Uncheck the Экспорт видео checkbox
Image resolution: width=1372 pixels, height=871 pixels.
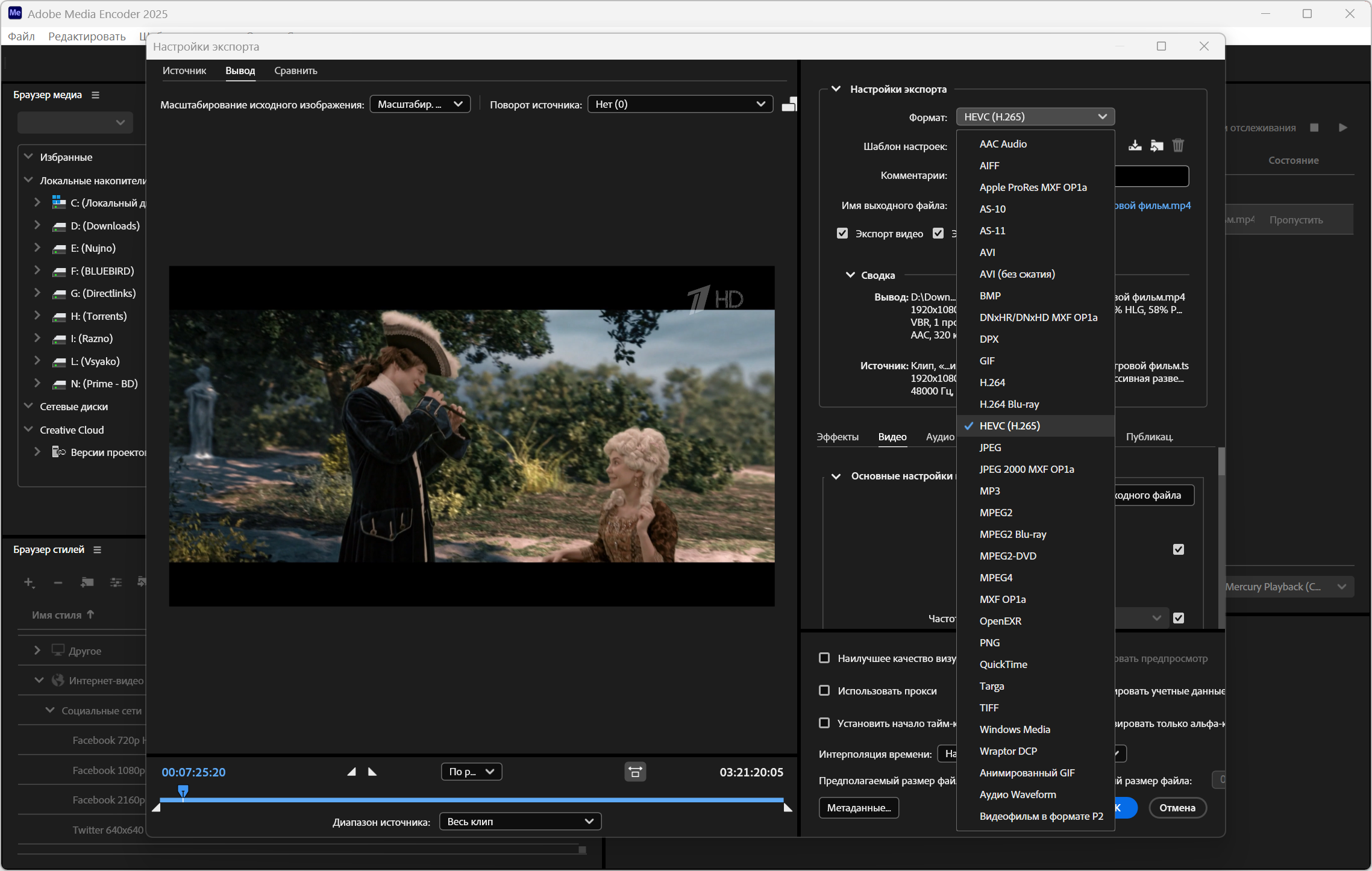(842, 233)
